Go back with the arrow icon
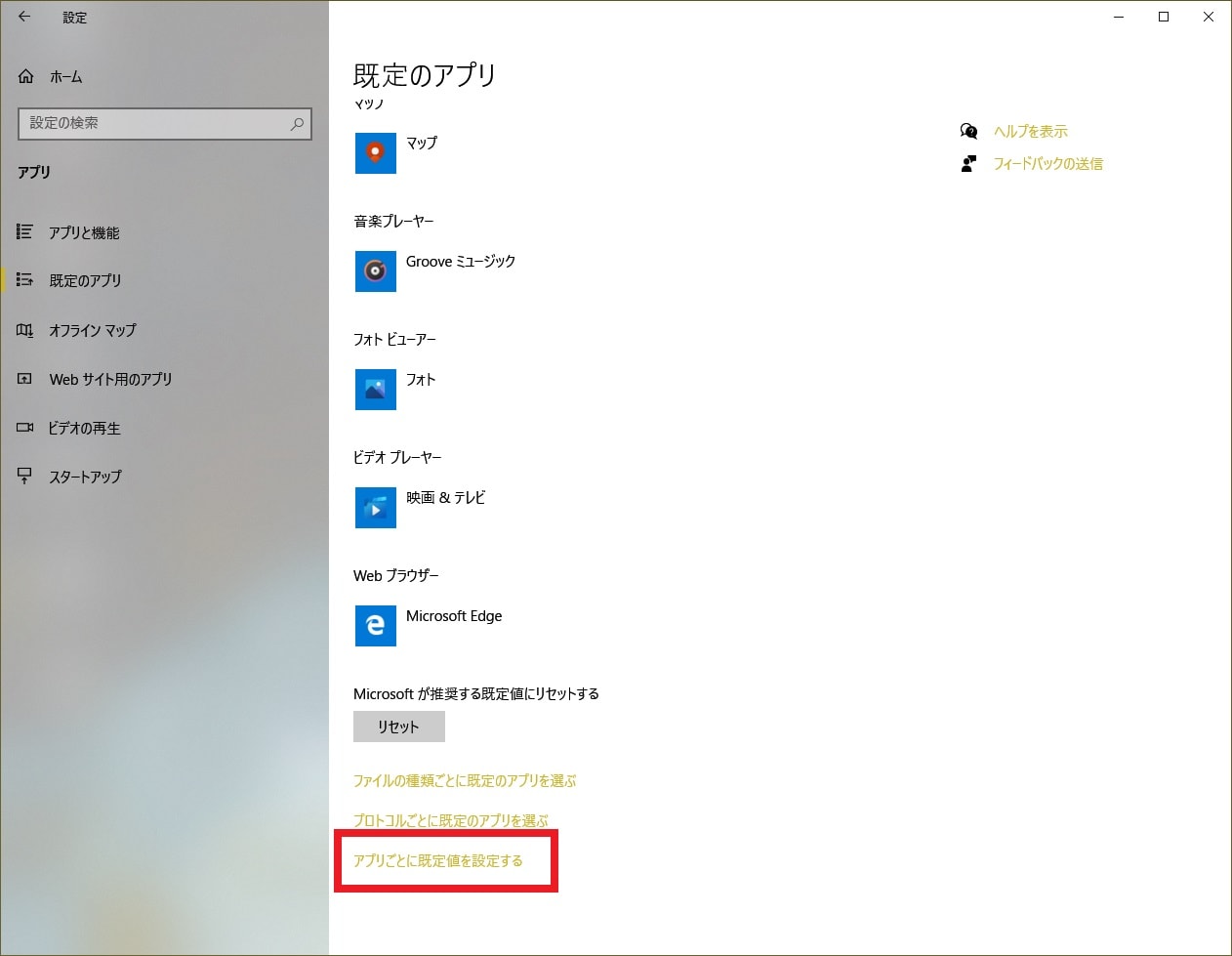 [x=24, y=17]
